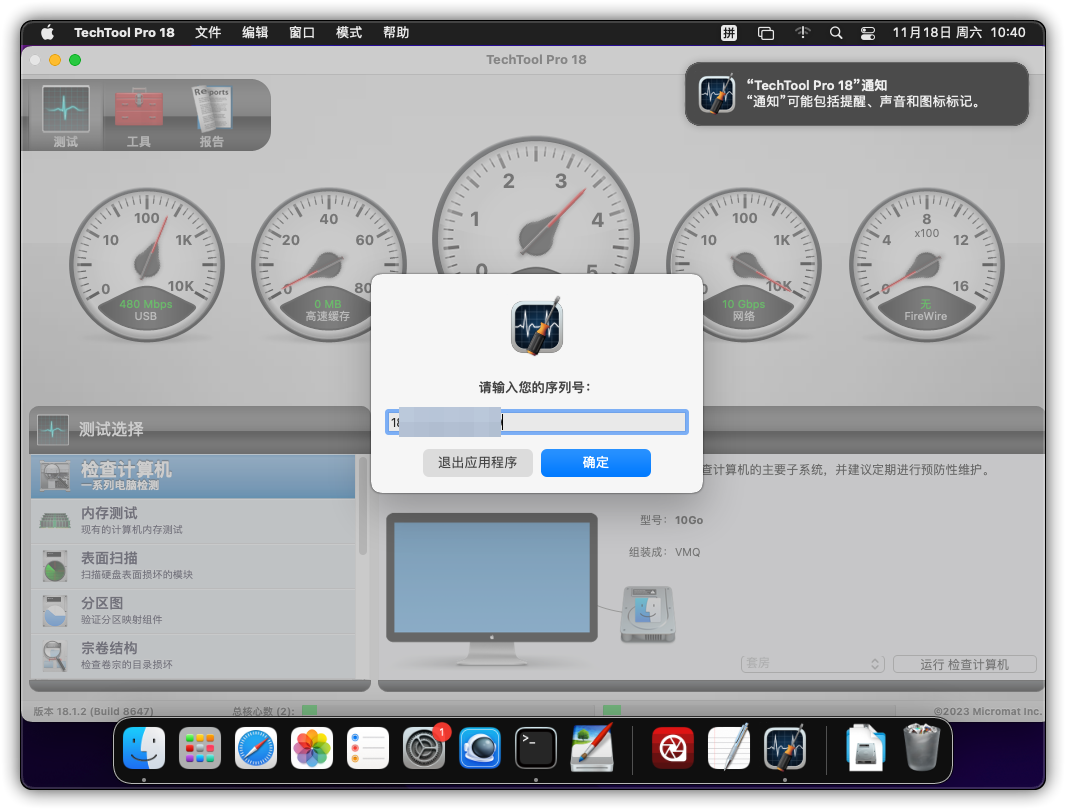Image resolution: width=1066 pixels, height=810 pixels.
Task: Click the central processor load gauge
Action: [536, 207]
